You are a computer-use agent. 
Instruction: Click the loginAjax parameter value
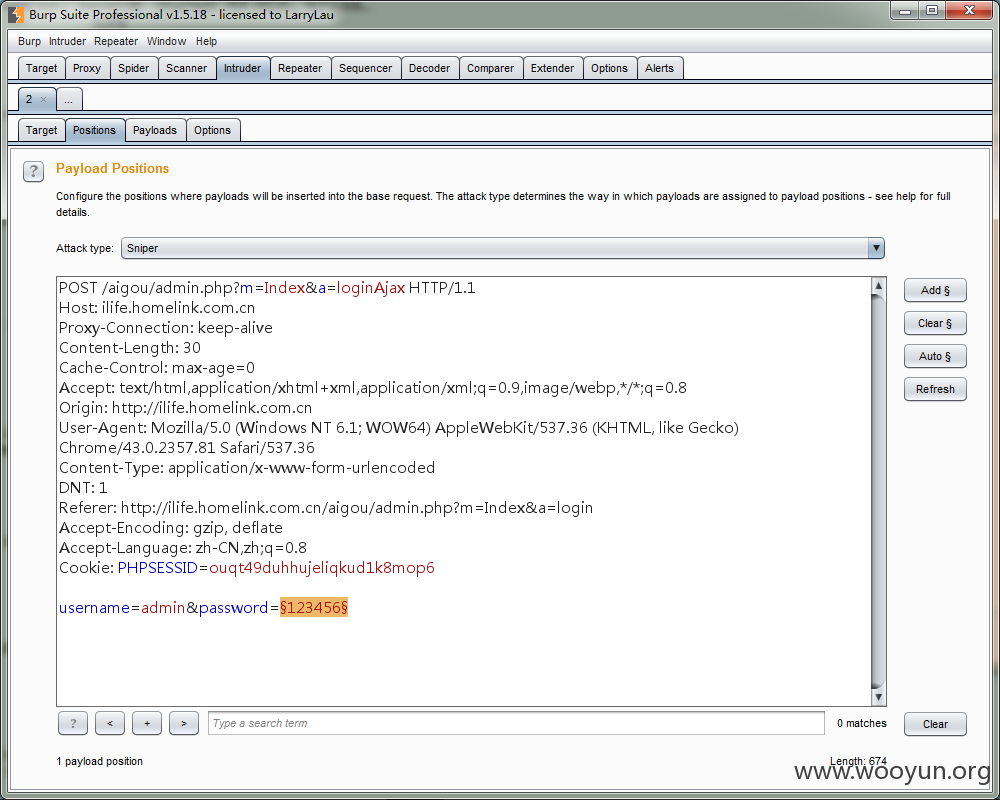coord(371,288)
